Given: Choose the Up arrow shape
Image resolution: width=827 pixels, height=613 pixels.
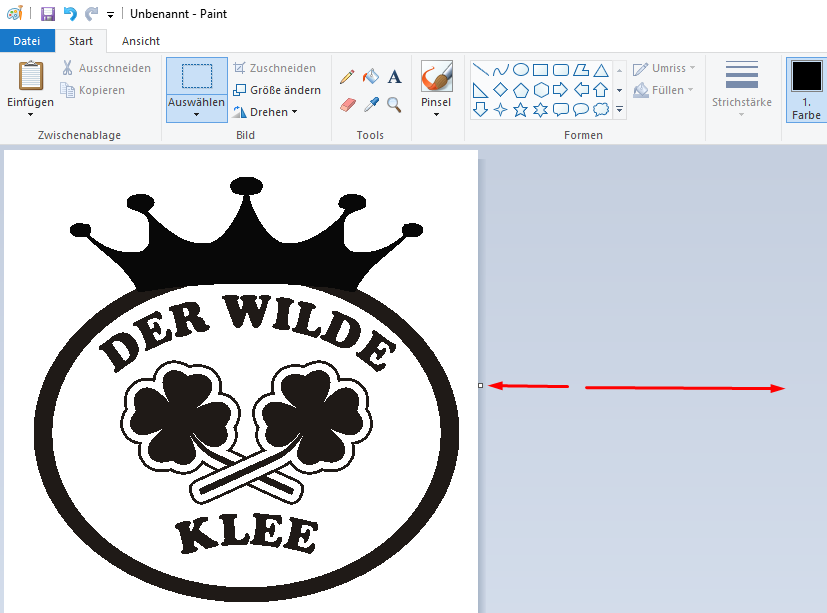Looking at the screenshot, I should tap(601, 90).
